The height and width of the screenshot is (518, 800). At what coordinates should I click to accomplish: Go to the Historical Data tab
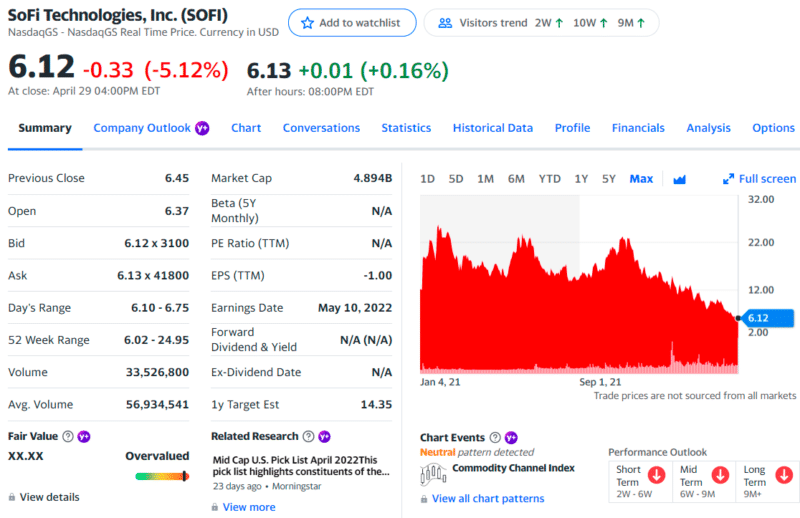(493, 128)
